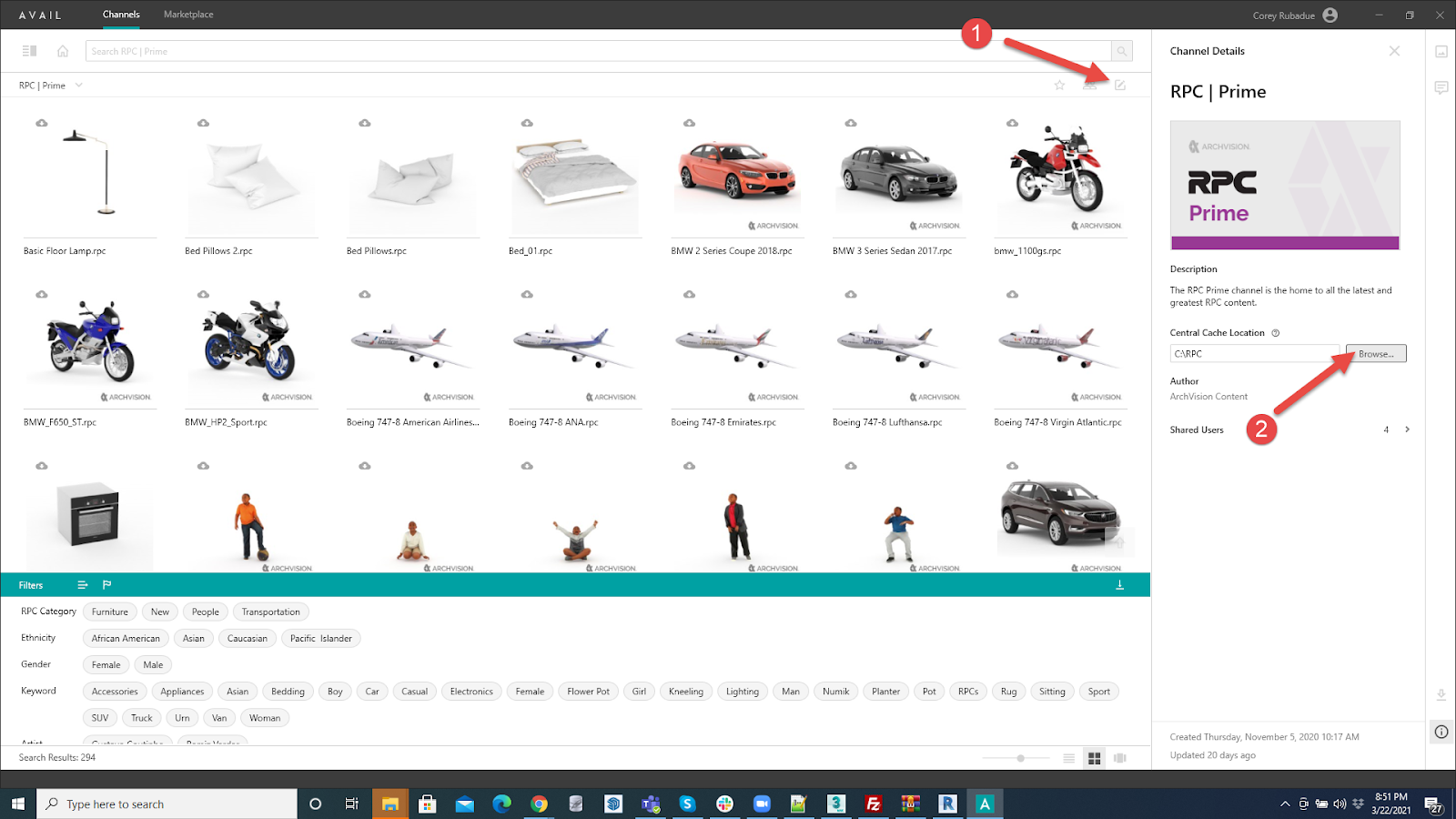The image size is (1456, 819).
Task: Go to Home via the house icon
Action: (x=63, y=51)
